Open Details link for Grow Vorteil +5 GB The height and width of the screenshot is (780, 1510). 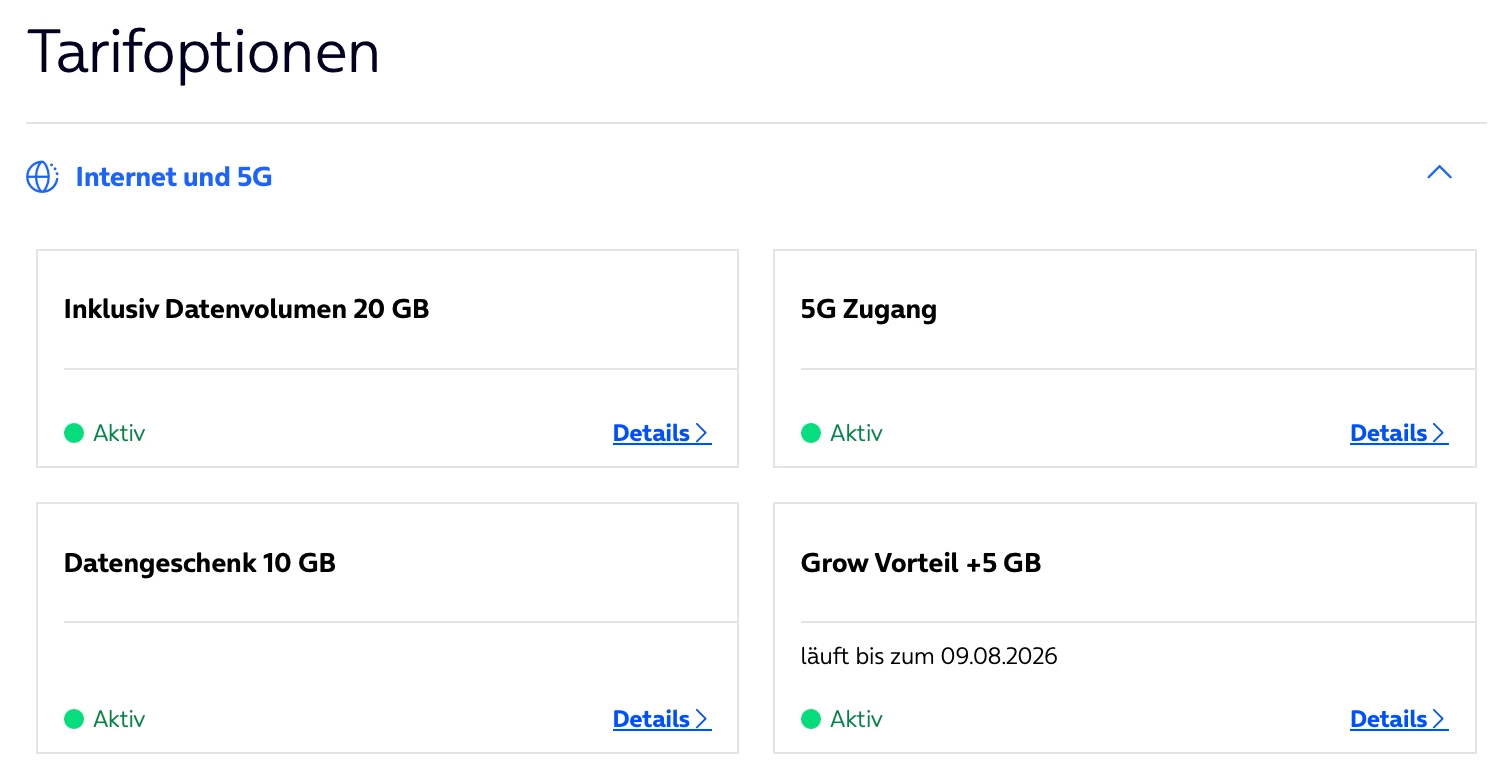pos(1389,719)
